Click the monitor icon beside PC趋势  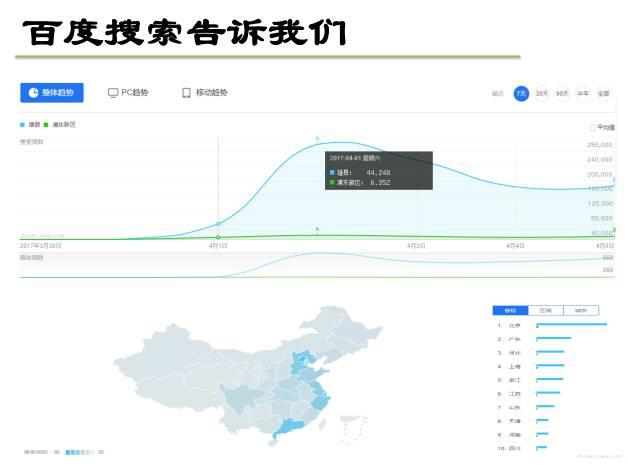click(x=113, y=93)
